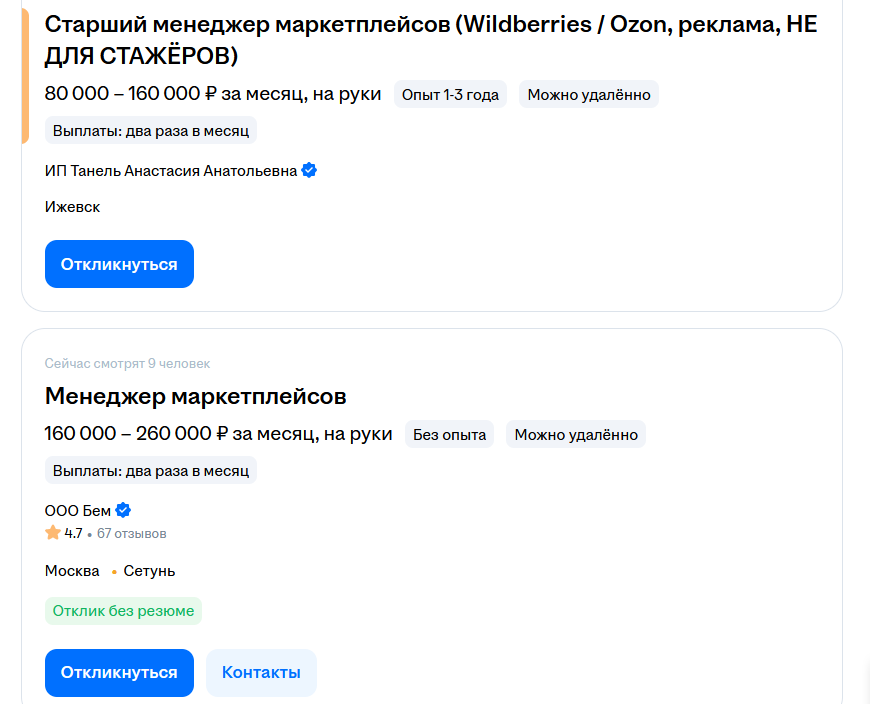This screenshot has width=870, height=704.
Task: Open the 67 отзывов reviews link
Action: pyautogui.click(x=130, y=532)
